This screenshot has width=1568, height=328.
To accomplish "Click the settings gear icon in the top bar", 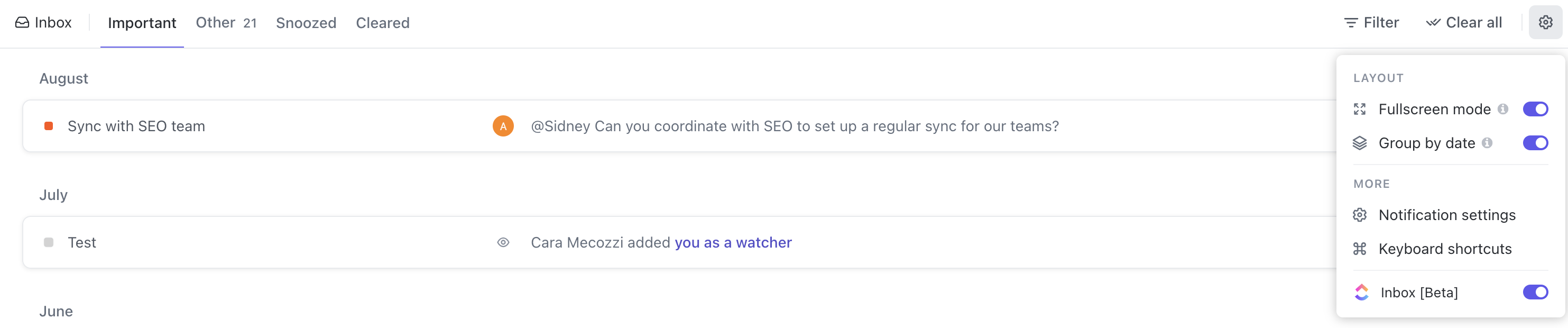I will click(1545, 23).
